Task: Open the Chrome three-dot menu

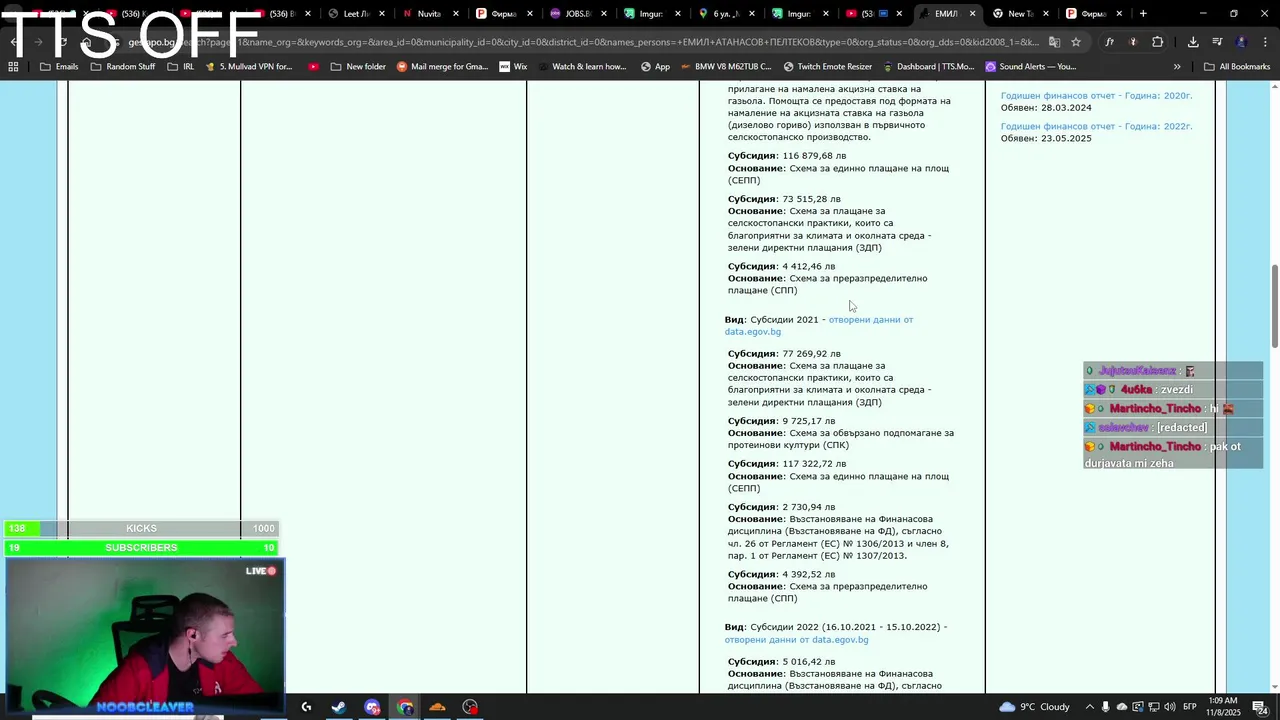Action: [1264, 42]
